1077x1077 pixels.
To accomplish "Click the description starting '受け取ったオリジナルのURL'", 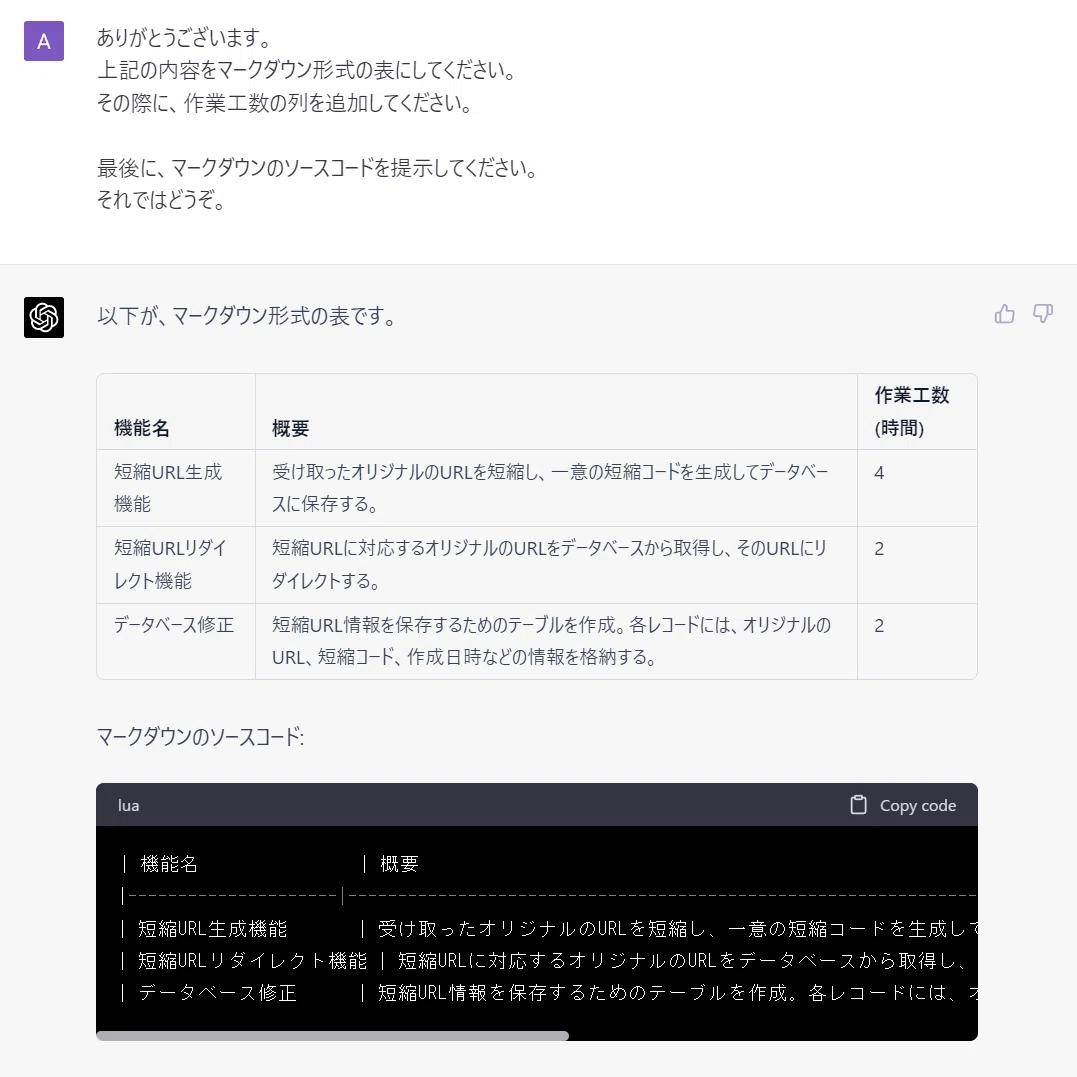I will click(x=550, y=488).
